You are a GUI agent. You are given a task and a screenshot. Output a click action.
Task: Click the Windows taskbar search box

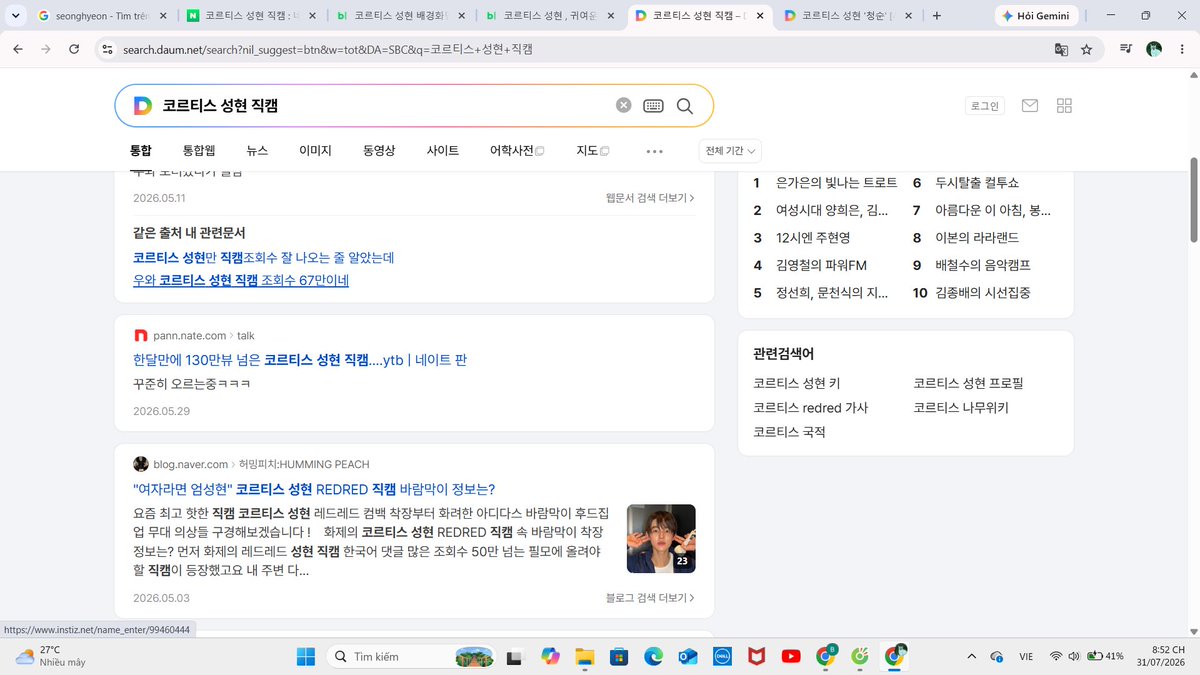(x=412, y=656)
